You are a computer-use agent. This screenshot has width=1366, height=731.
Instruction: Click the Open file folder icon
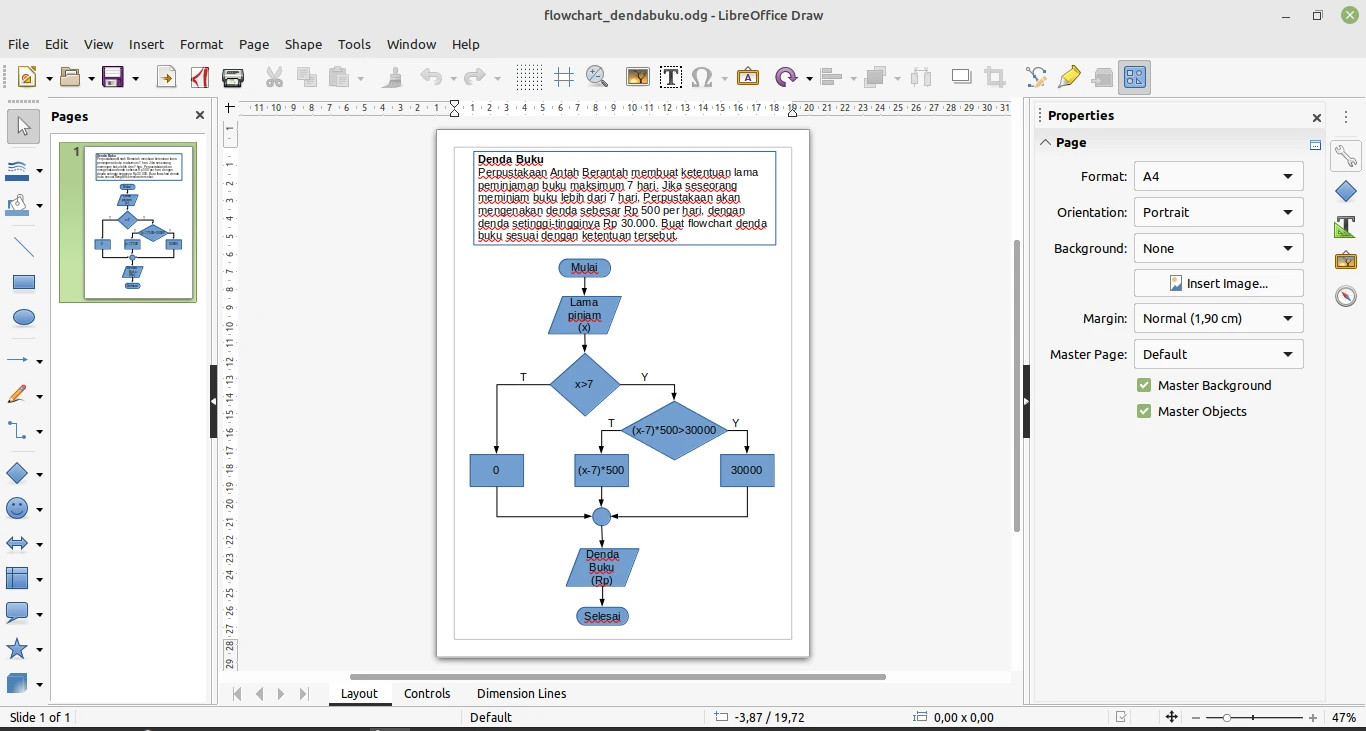coord(70,77)
